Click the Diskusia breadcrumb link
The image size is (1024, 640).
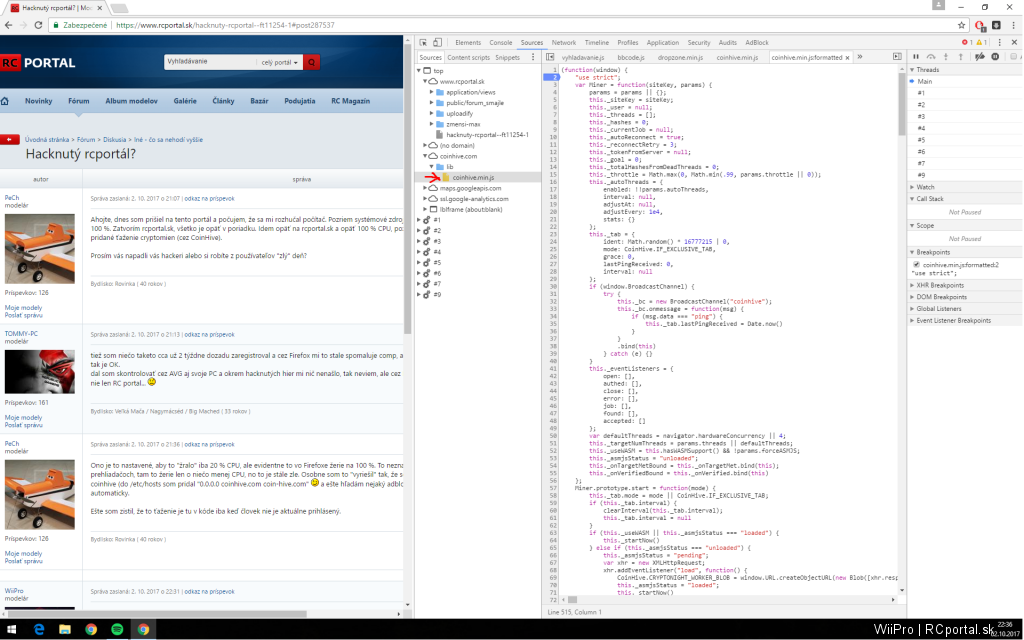(115, 140)
